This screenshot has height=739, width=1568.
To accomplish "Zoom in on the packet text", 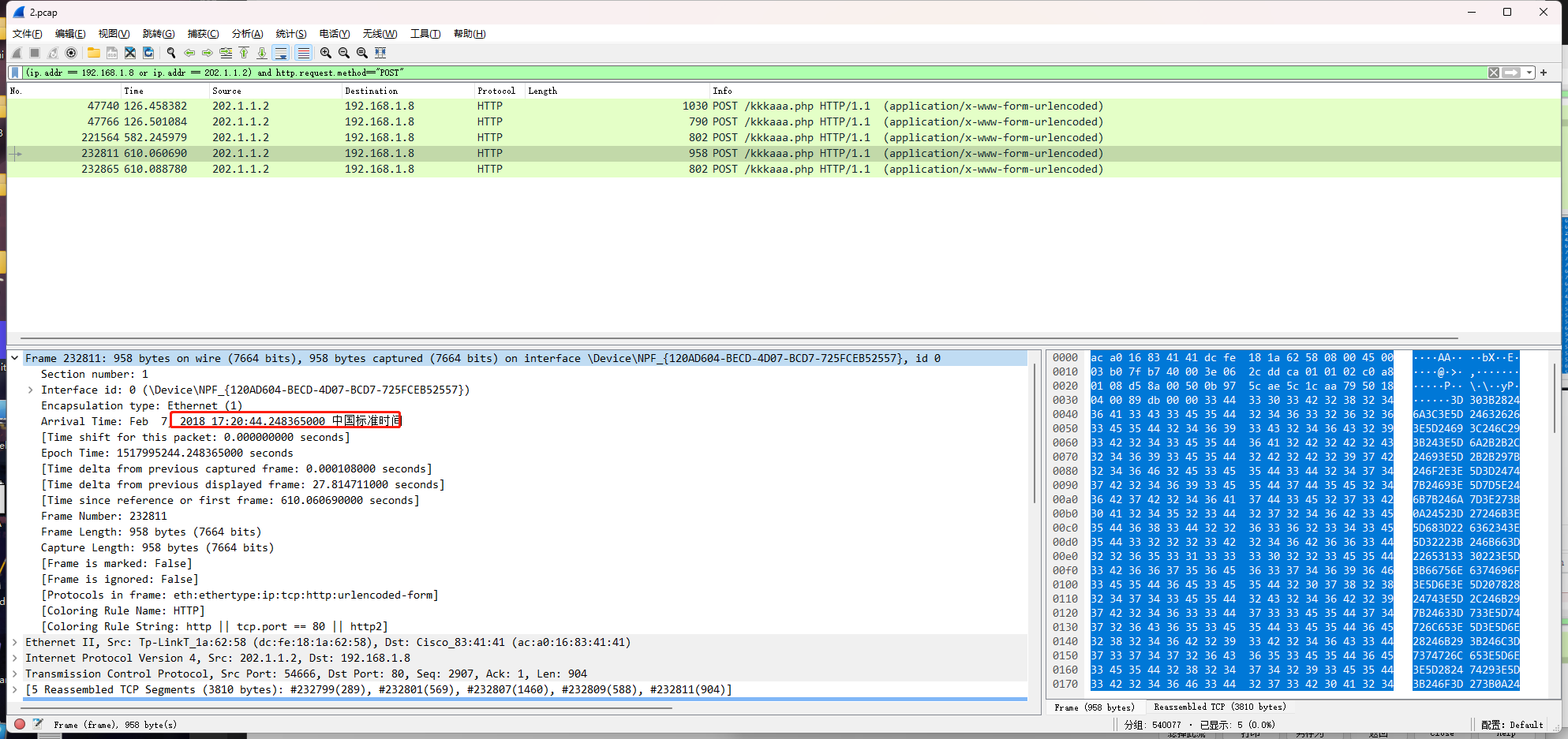I will 326,53.
